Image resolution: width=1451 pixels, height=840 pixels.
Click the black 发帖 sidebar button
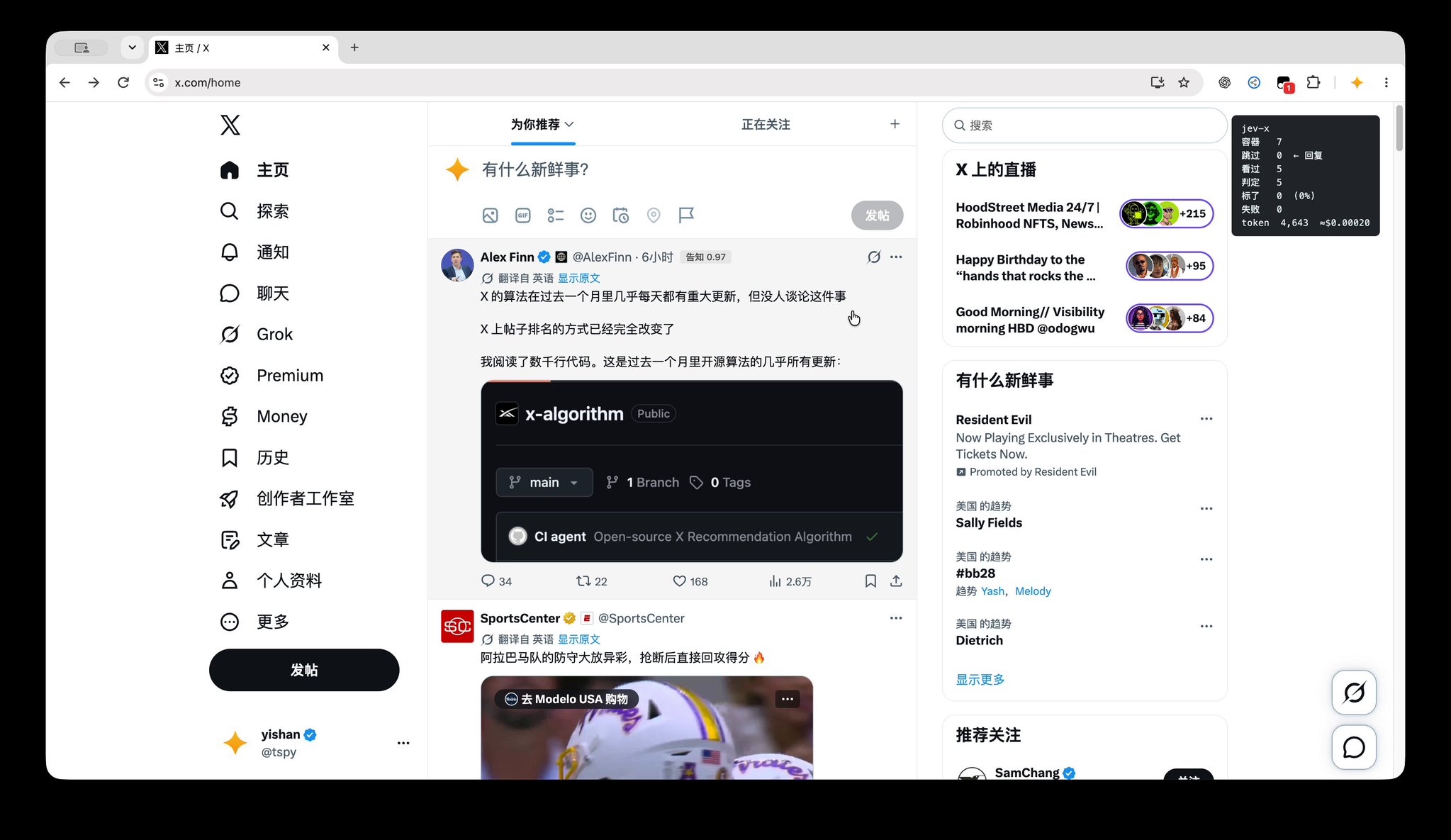tap(304, 670)
